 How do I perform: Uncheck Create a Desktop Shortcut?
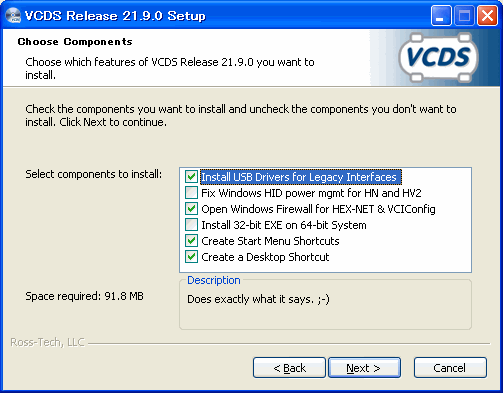191,257
